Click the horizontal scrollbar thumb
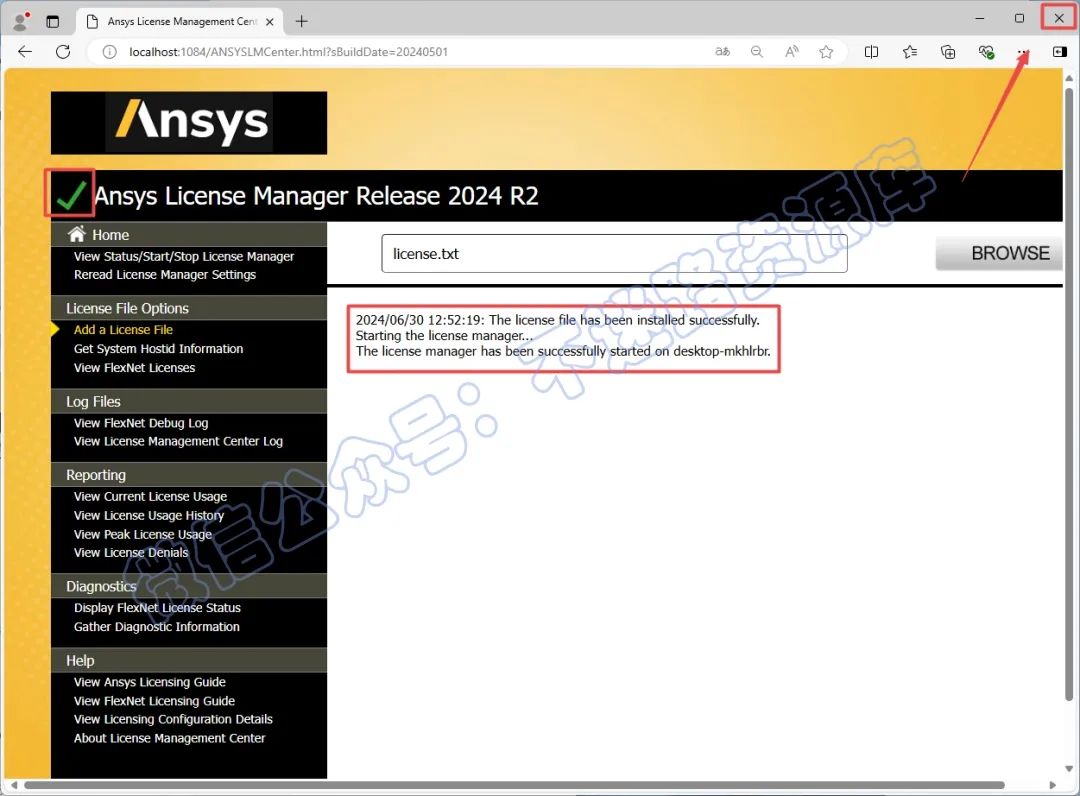 point(515,785)
